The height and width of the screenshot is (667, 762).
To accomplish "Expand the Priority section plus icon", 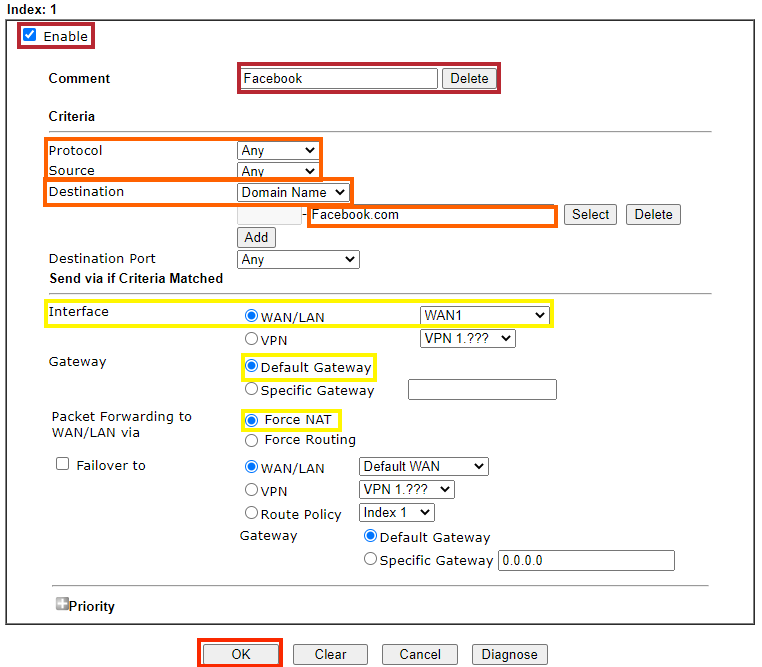I will (x=62, y=604).
